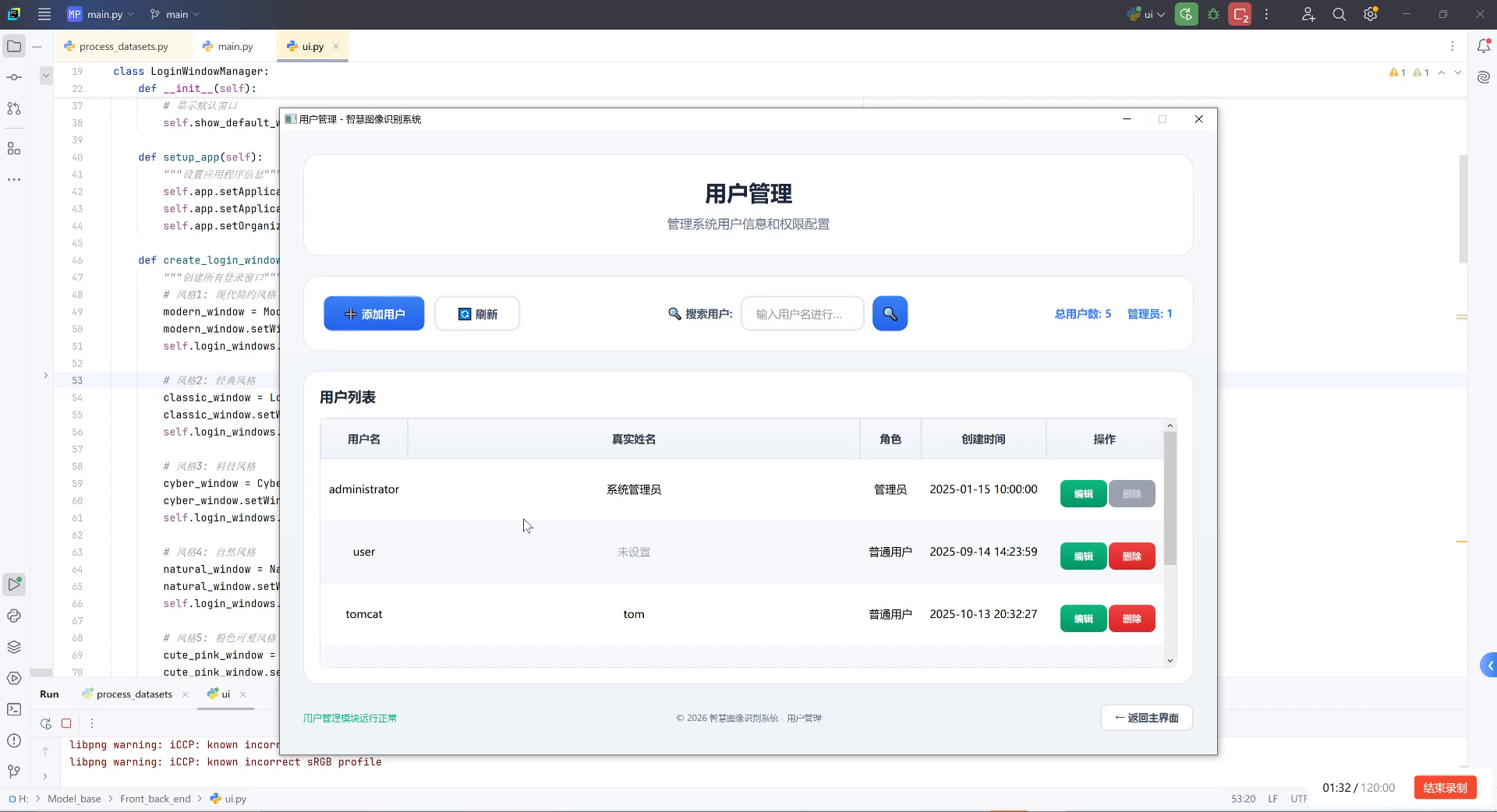Open the Search everywhere magnifier icon
This screenshot has height=812, width=1497.
1340,14
